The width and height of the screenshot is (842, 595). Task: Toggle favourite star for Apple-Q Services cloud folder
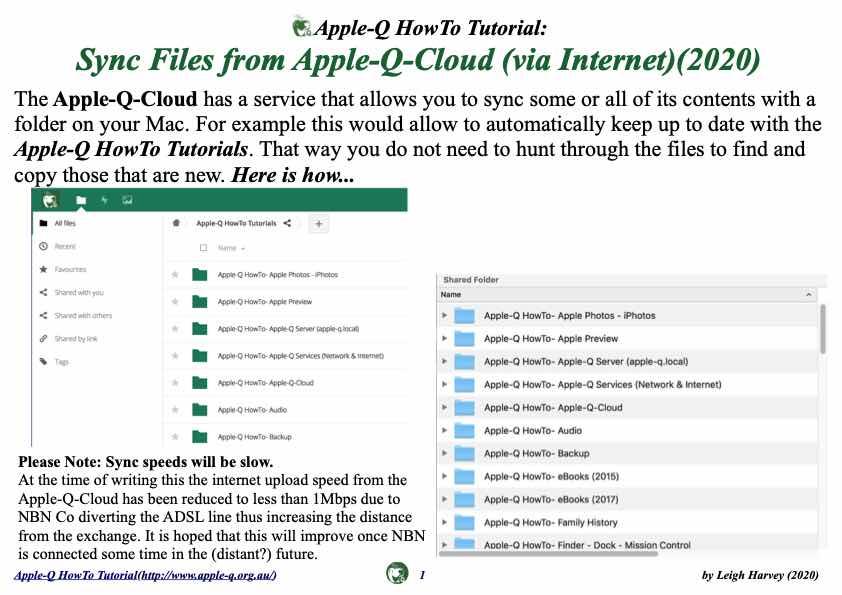click(175, 356)
